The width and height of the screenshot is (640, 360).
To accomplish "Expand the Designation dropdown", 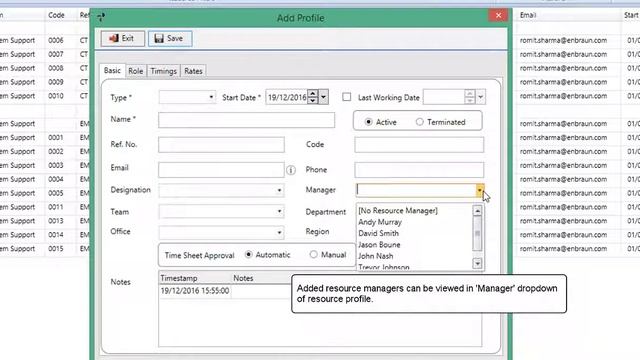I will point(279,190).
